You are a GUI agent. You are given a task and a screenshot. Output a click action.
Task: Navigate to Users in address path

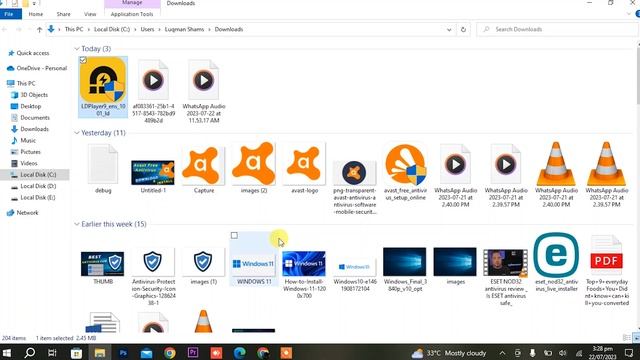pos(147,29)
